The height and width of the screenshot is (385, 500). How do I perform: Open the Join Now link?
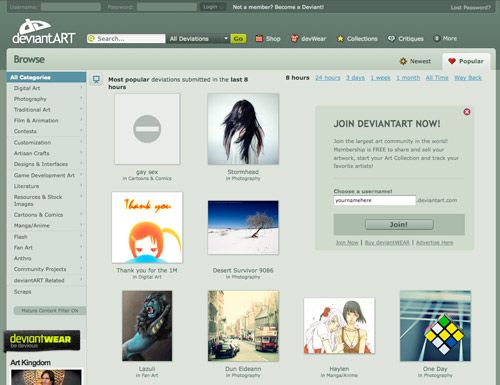click(347, 243)
